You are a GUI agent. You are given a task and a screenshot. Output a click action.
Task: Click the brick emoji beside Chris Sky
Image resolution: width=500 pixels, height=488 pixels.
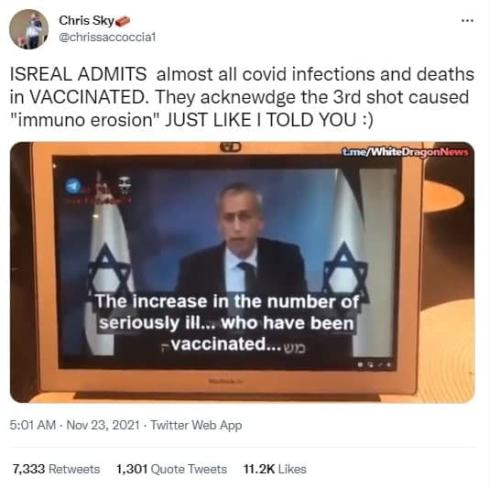(x=123, y=21)
